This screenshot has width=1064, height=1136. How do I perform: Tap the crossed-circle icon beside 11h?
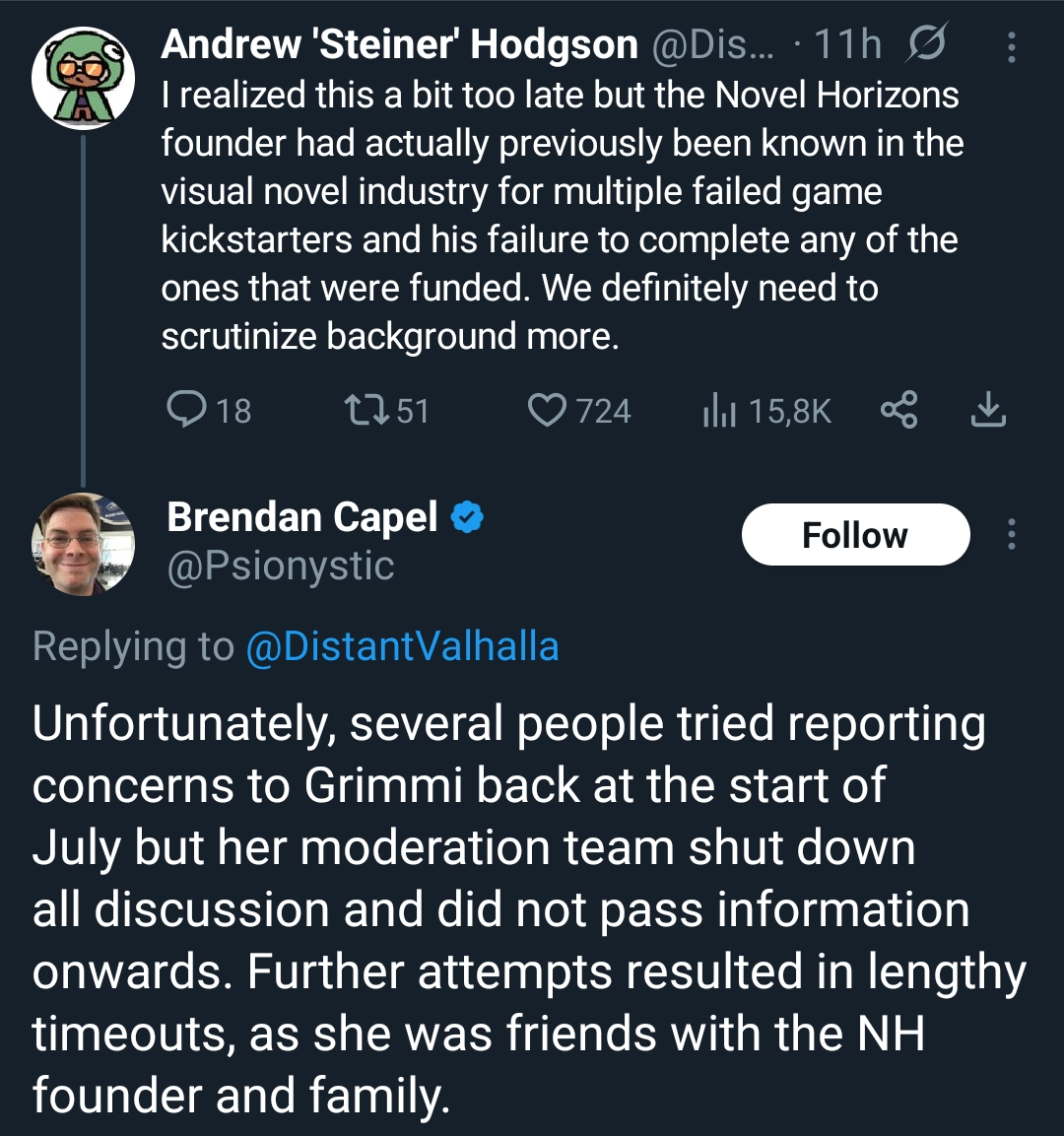(x=926, y=43)
